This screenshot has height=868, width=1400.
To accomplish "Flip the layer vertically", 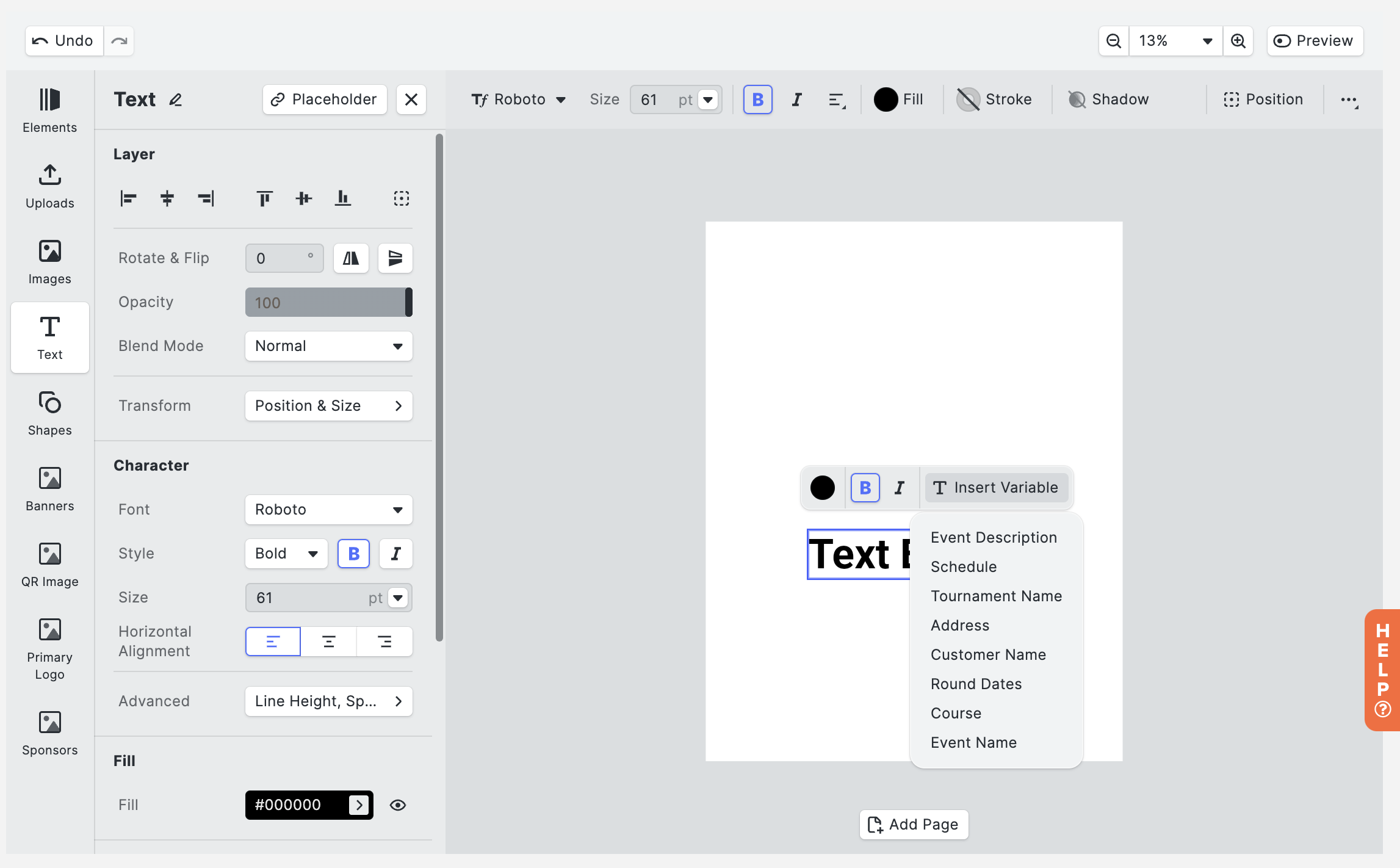I will tap(395, 258).
